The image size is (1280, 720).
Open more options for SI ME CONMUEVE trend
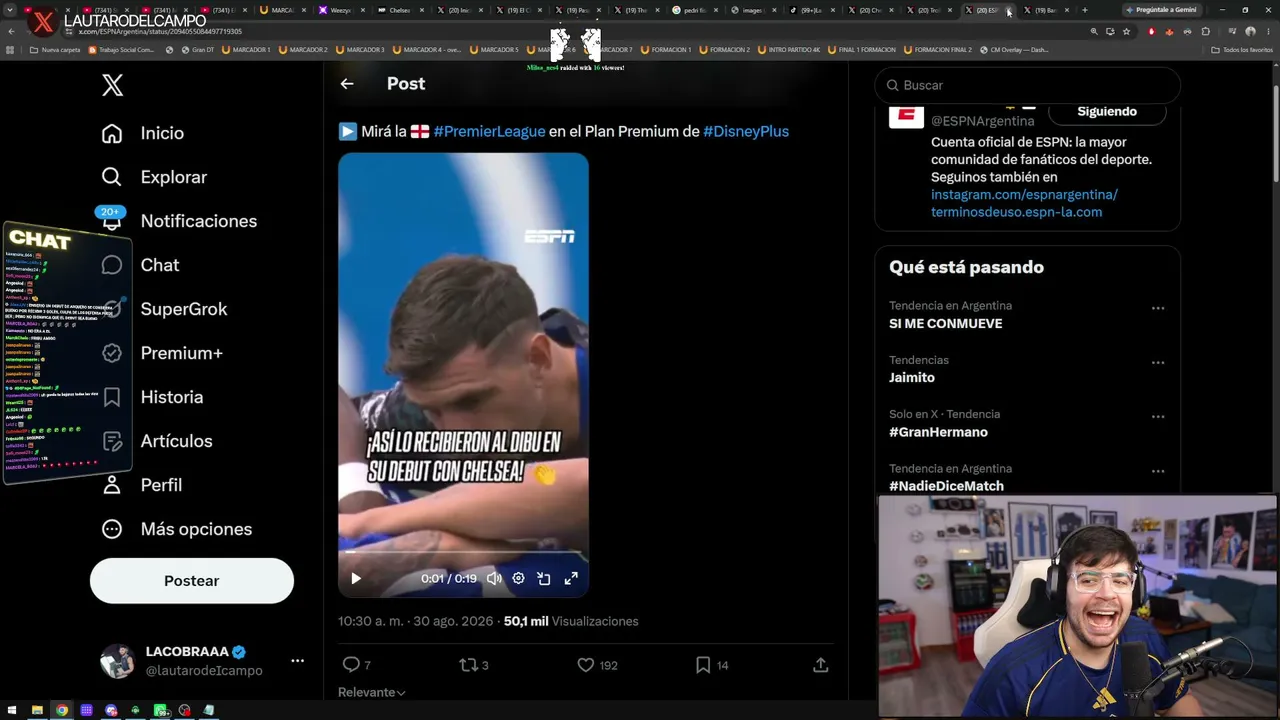(x=1158, y=308)
